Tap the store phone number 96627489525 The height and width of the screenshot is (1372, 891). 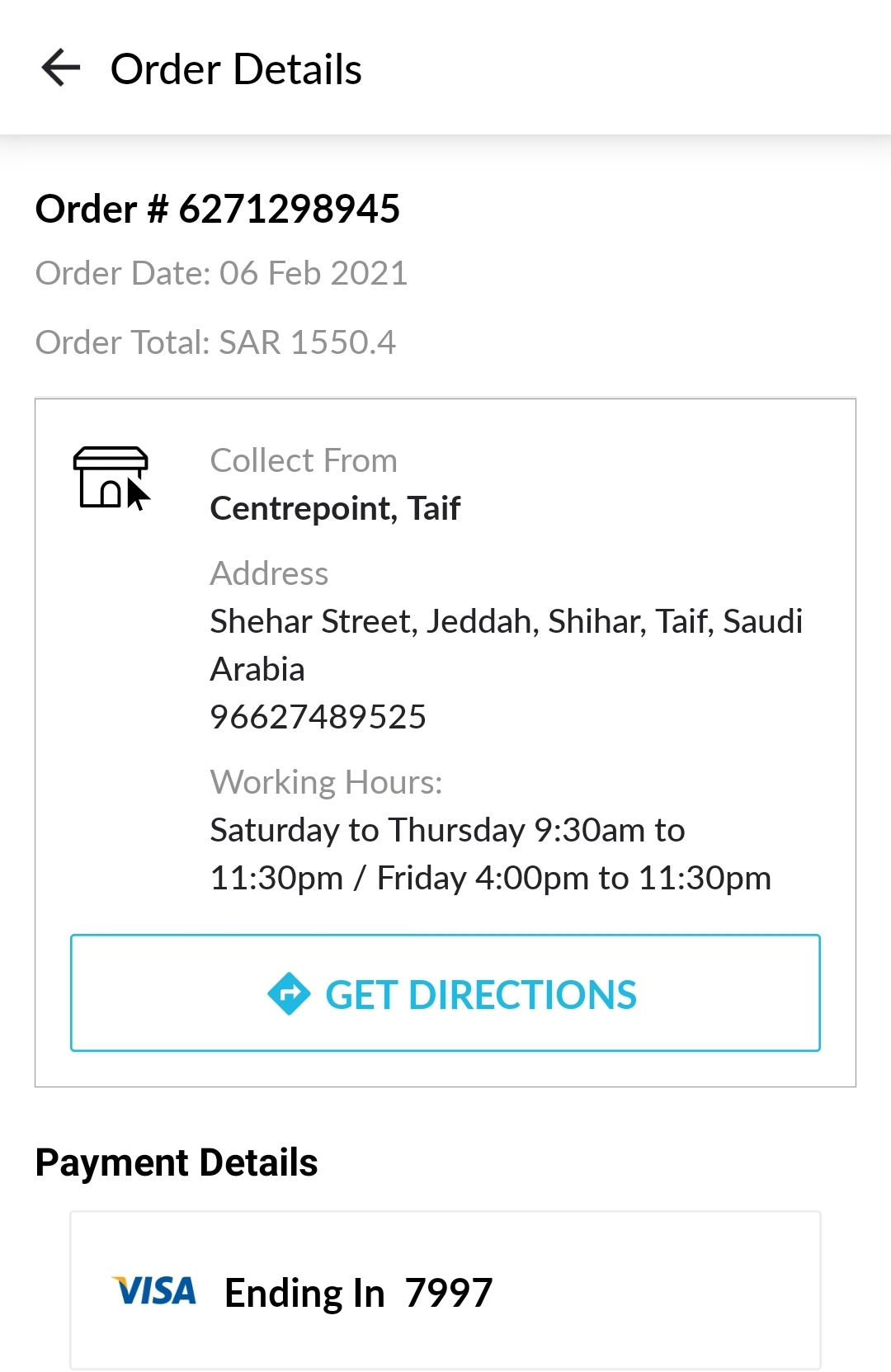[318, 717]
